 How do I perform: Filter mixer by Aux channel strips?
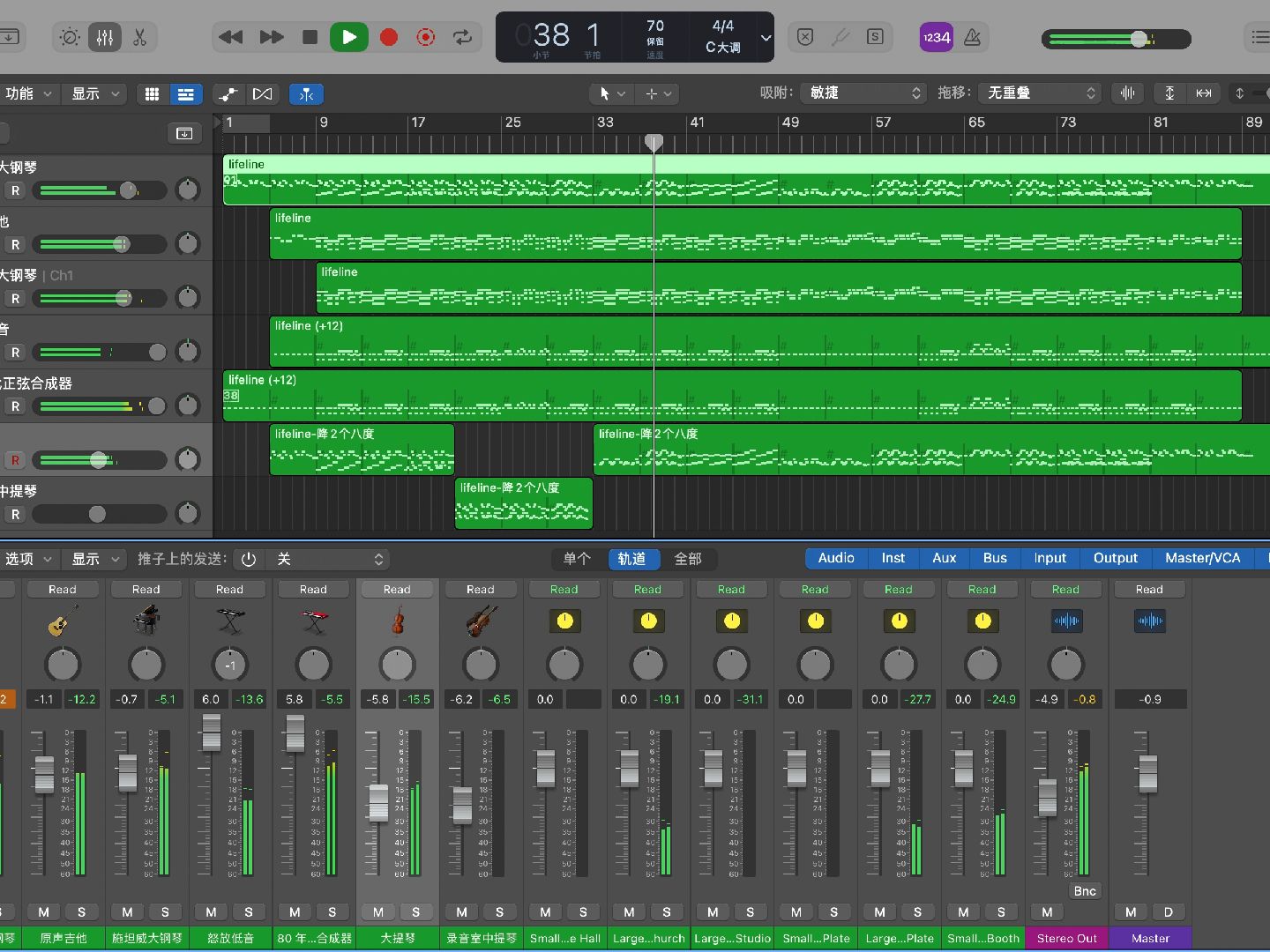[x=945, y=558]
